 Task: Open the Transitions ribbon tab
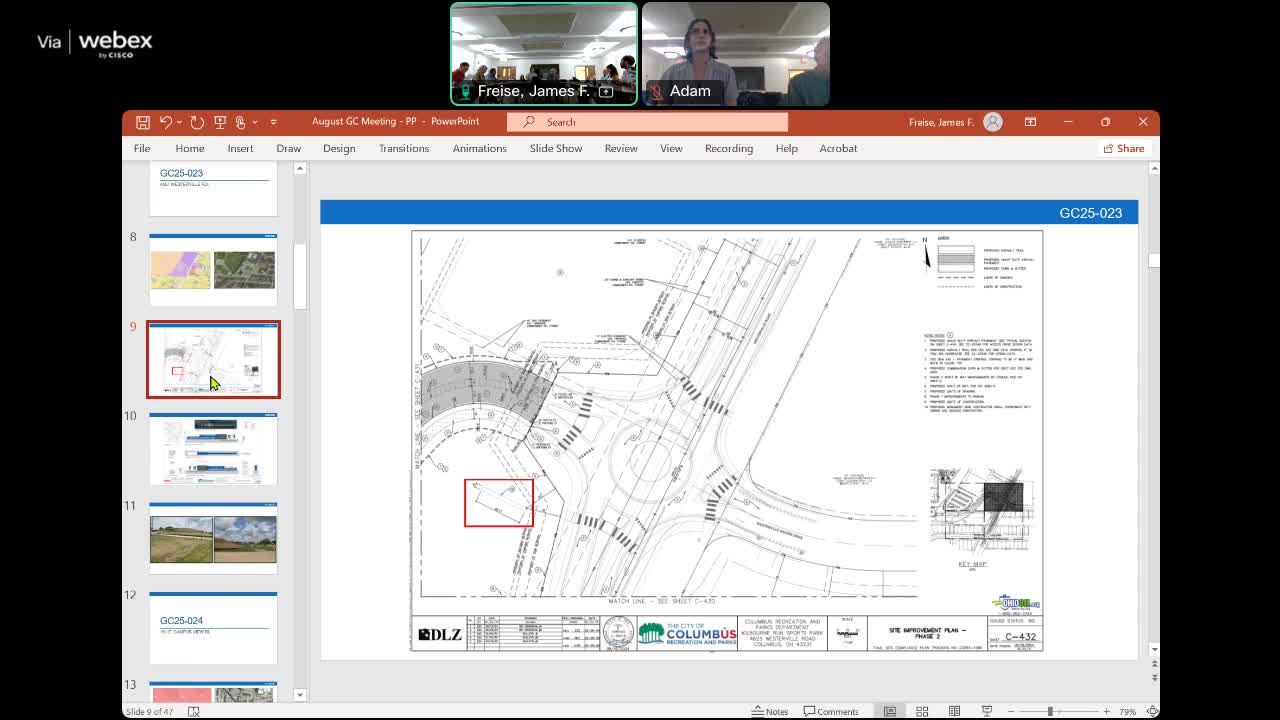pyautogui.click(x=403, y=148)
